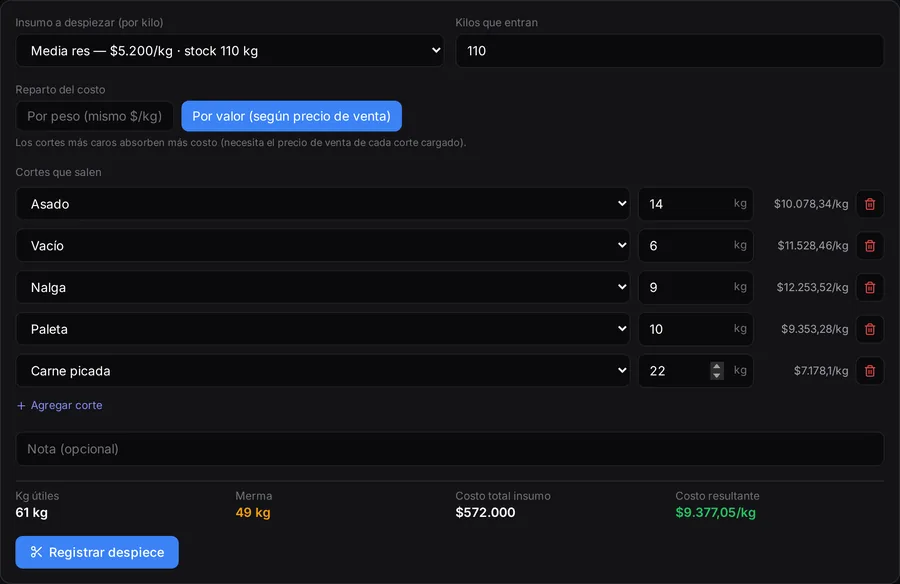Click the '$572.000' Costo total insumo value

click(x=485, y=513)
